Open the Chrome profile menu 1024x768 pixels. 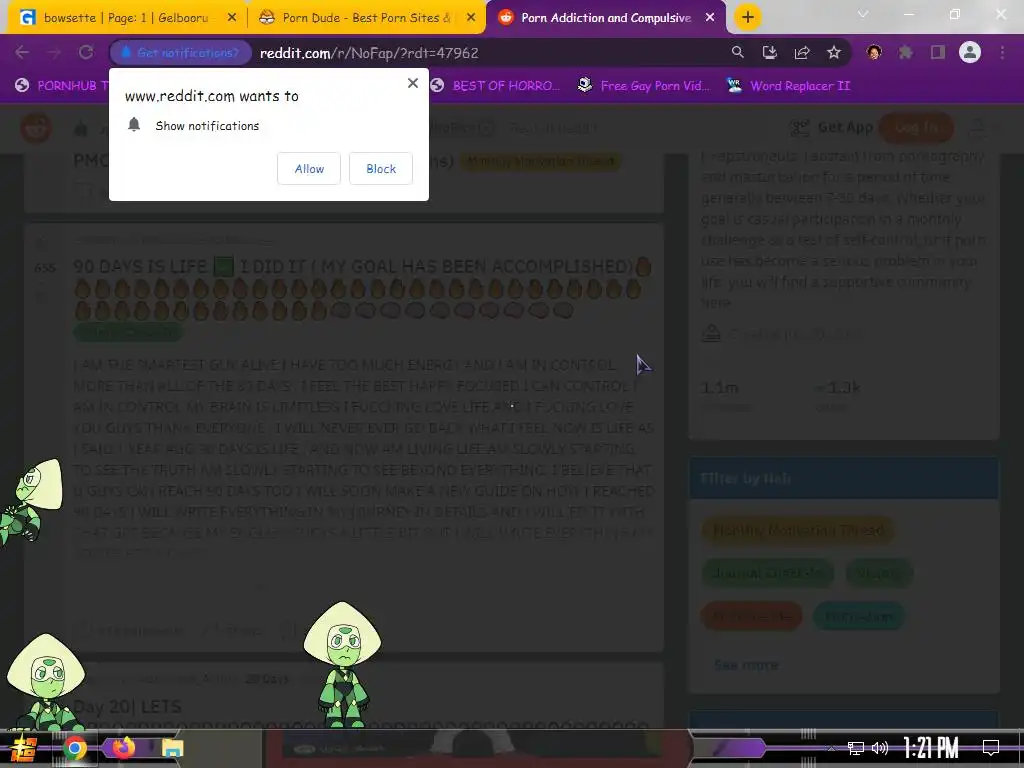point(970,52)
